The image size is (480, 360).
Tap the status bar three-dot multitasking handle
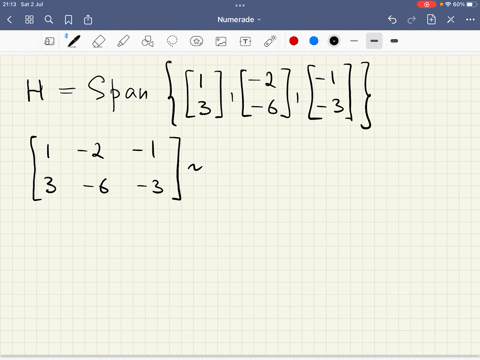(240, 5)
